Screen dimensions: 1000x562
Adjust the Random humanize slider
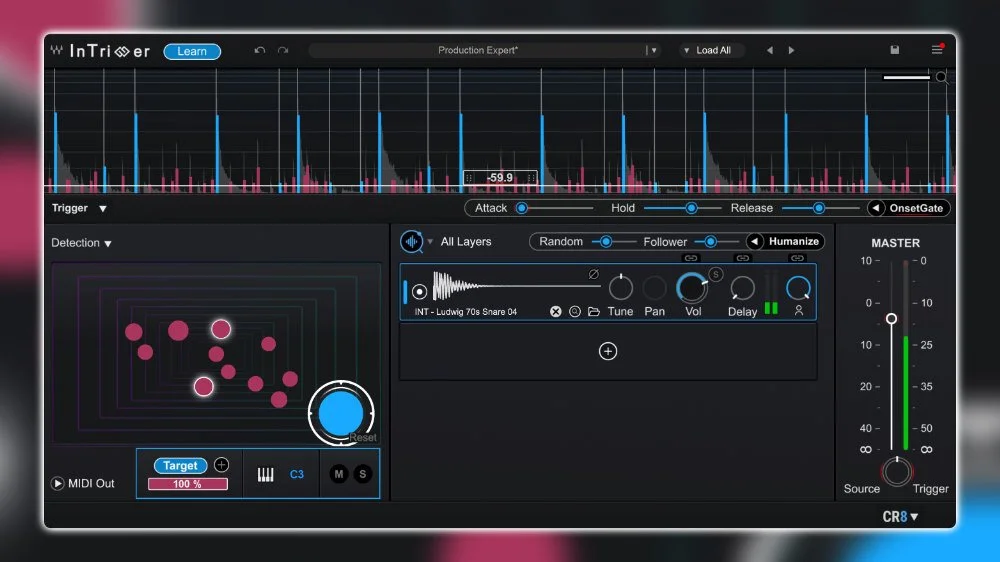(x=606, y=242)
